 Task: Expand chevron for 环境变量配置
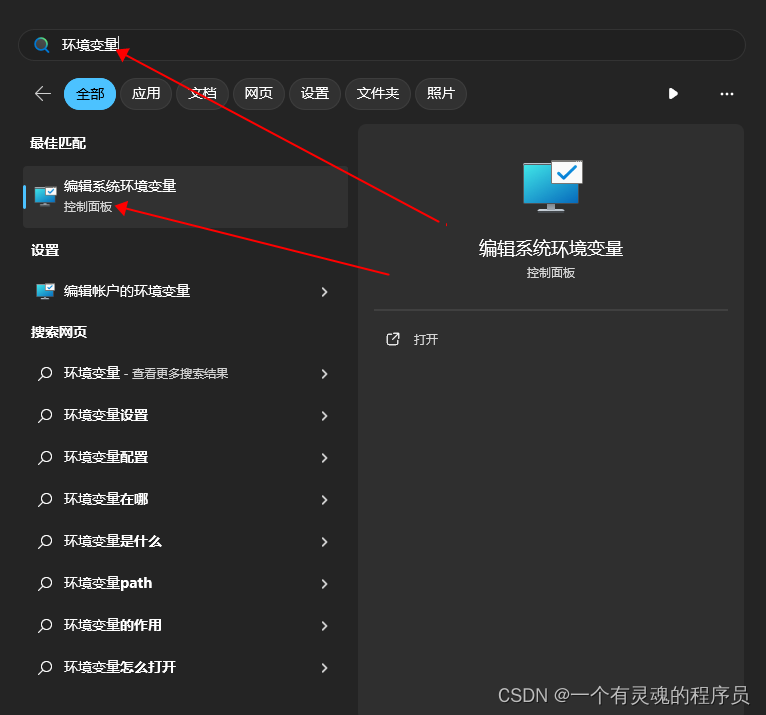(x=324, y=458)
